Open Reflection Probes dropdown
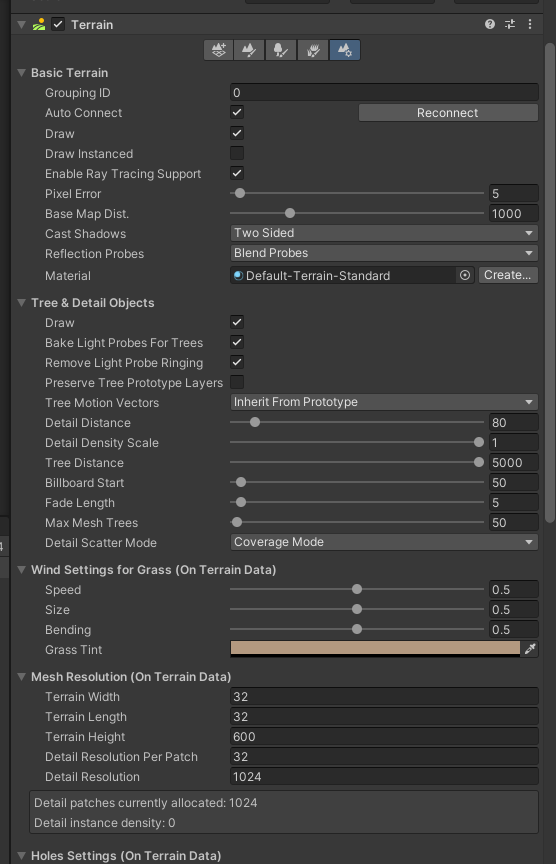The height and width of the screenshot is (864, 556). pos(384,253)
